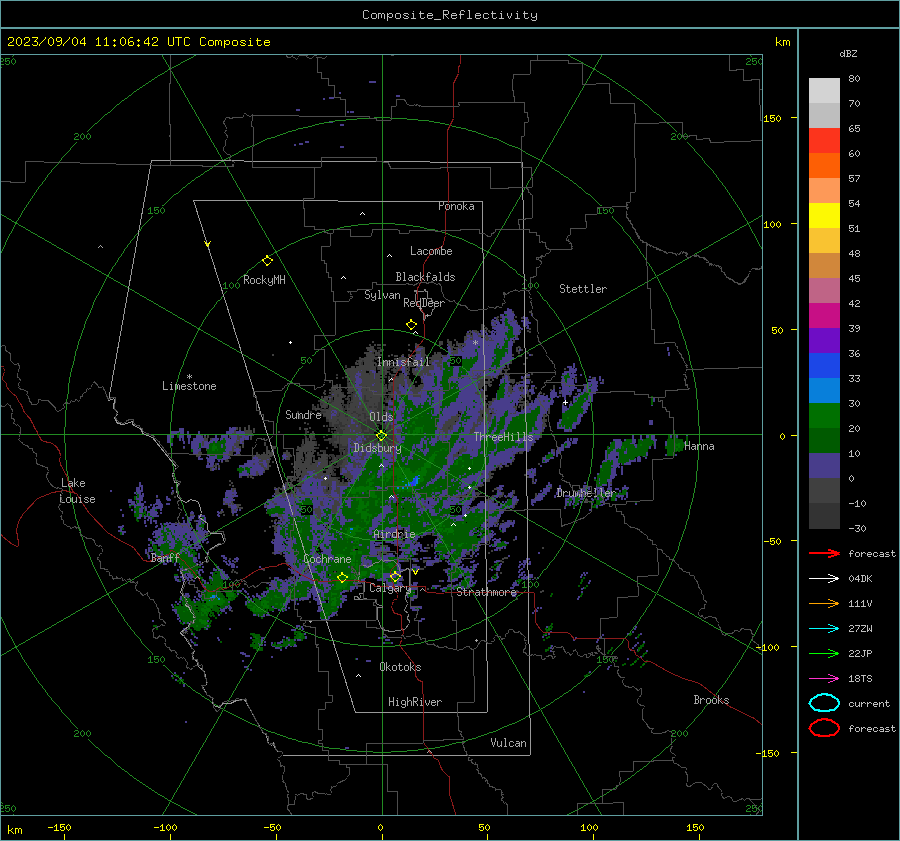900x841 pixels.
Task: Click the red forecast arrow in legend
Action: point(824,553)
